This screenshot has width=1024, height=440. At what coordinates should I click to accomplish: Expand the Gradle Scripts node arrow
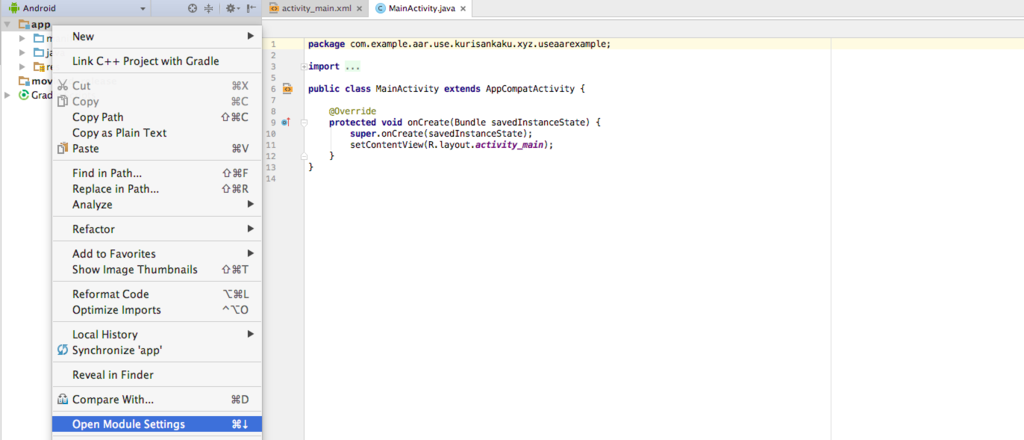(x=7, y=95)
